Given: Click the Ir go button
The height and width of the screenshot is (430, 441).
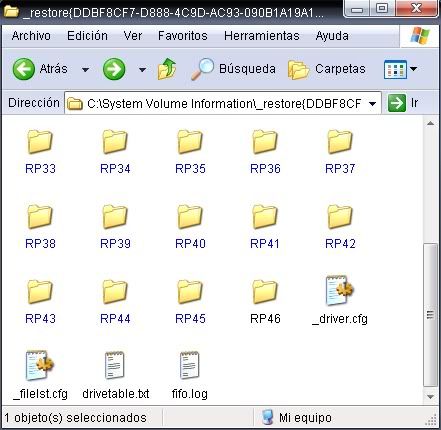Looking at the screenshot, I should pos(403,103).
